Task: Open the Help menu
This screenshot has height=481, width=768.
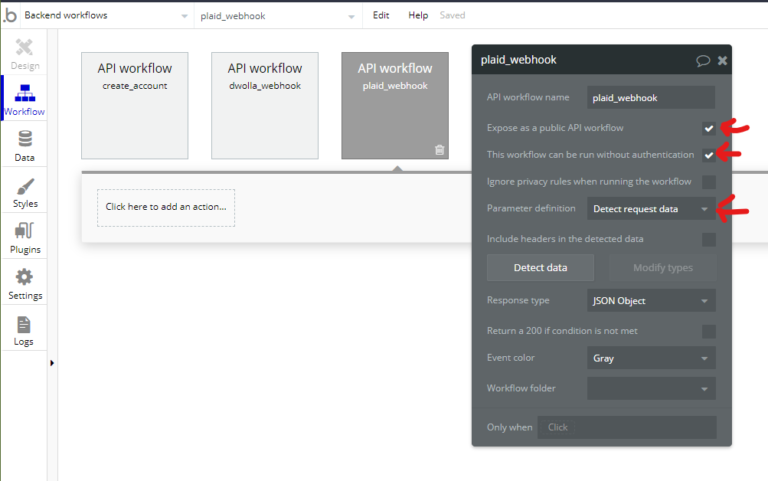Action: [x=418, y=16]
